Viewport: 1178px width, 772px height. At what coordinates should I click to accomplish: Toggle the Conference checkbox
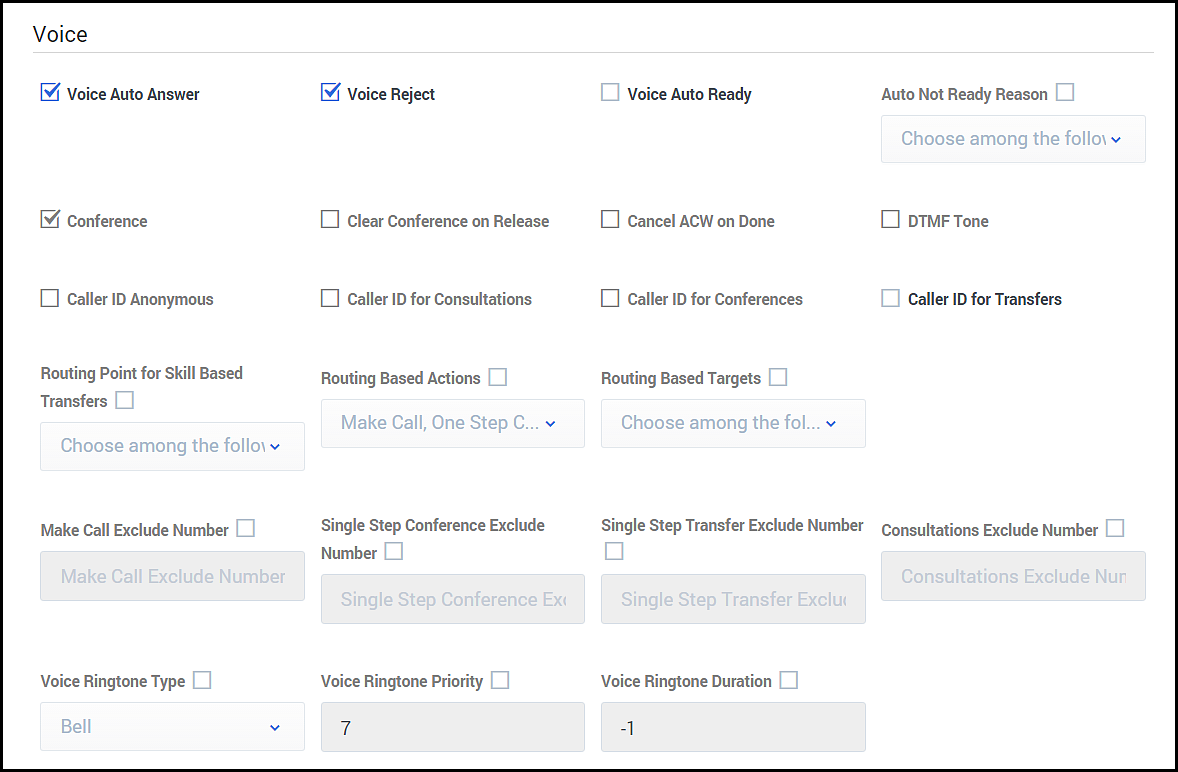pos(50,220)
